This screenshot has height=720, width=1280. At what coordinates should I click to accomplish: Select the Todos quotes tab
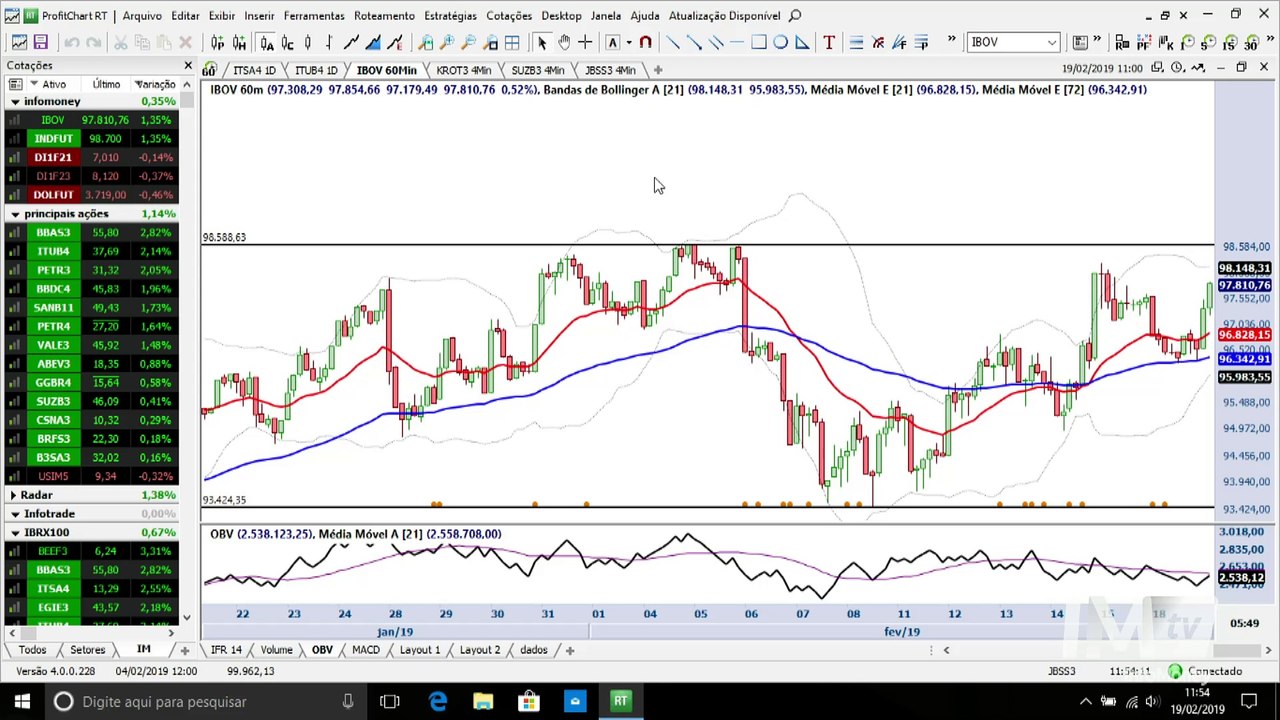click(32, 650)
